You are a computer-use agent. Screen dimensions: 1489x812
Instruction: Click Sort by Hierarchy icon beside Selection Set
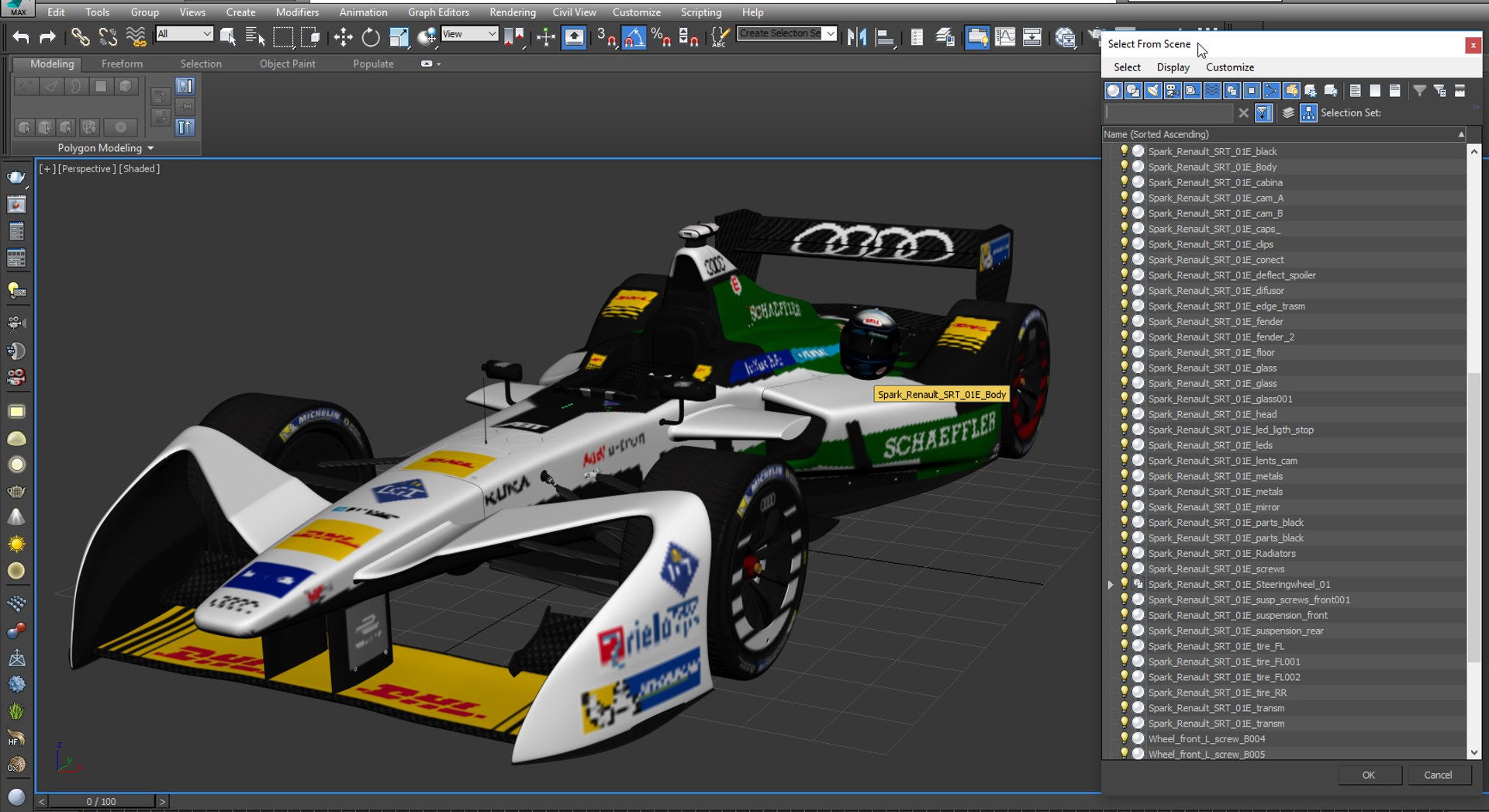pos(1308,113)
